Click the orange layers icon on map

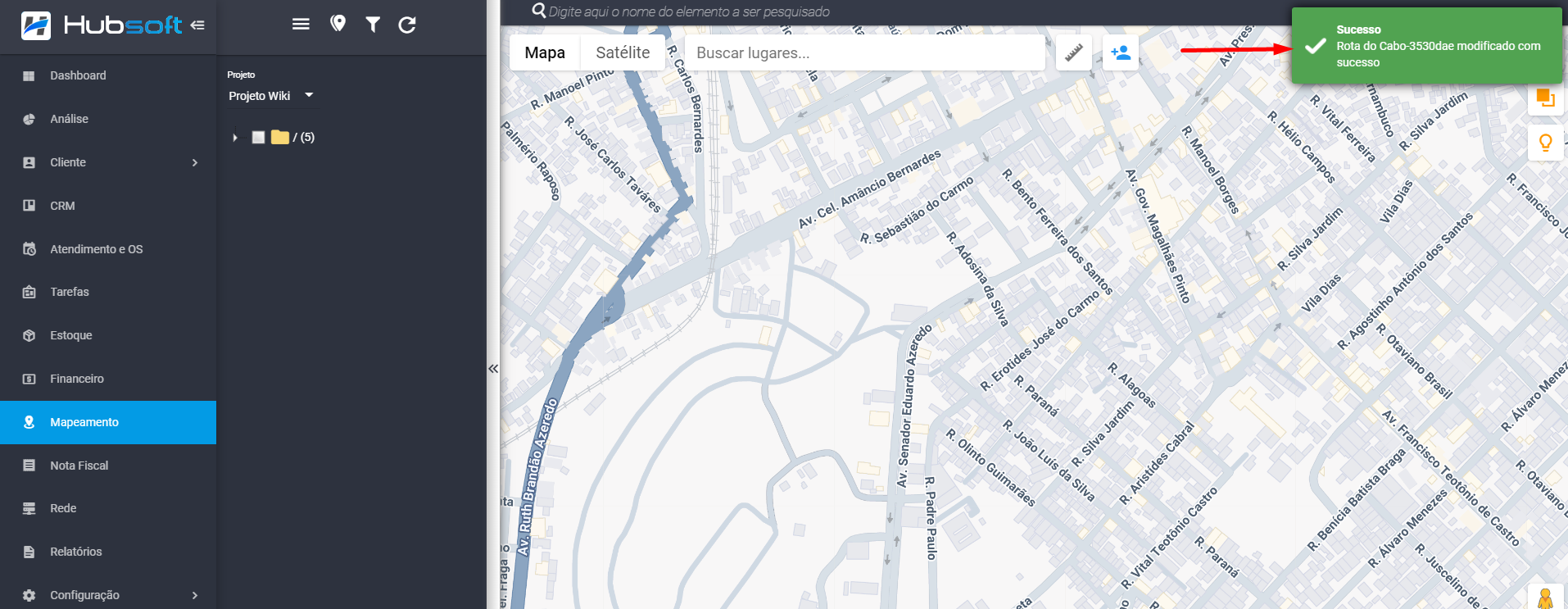(1546, 98)
